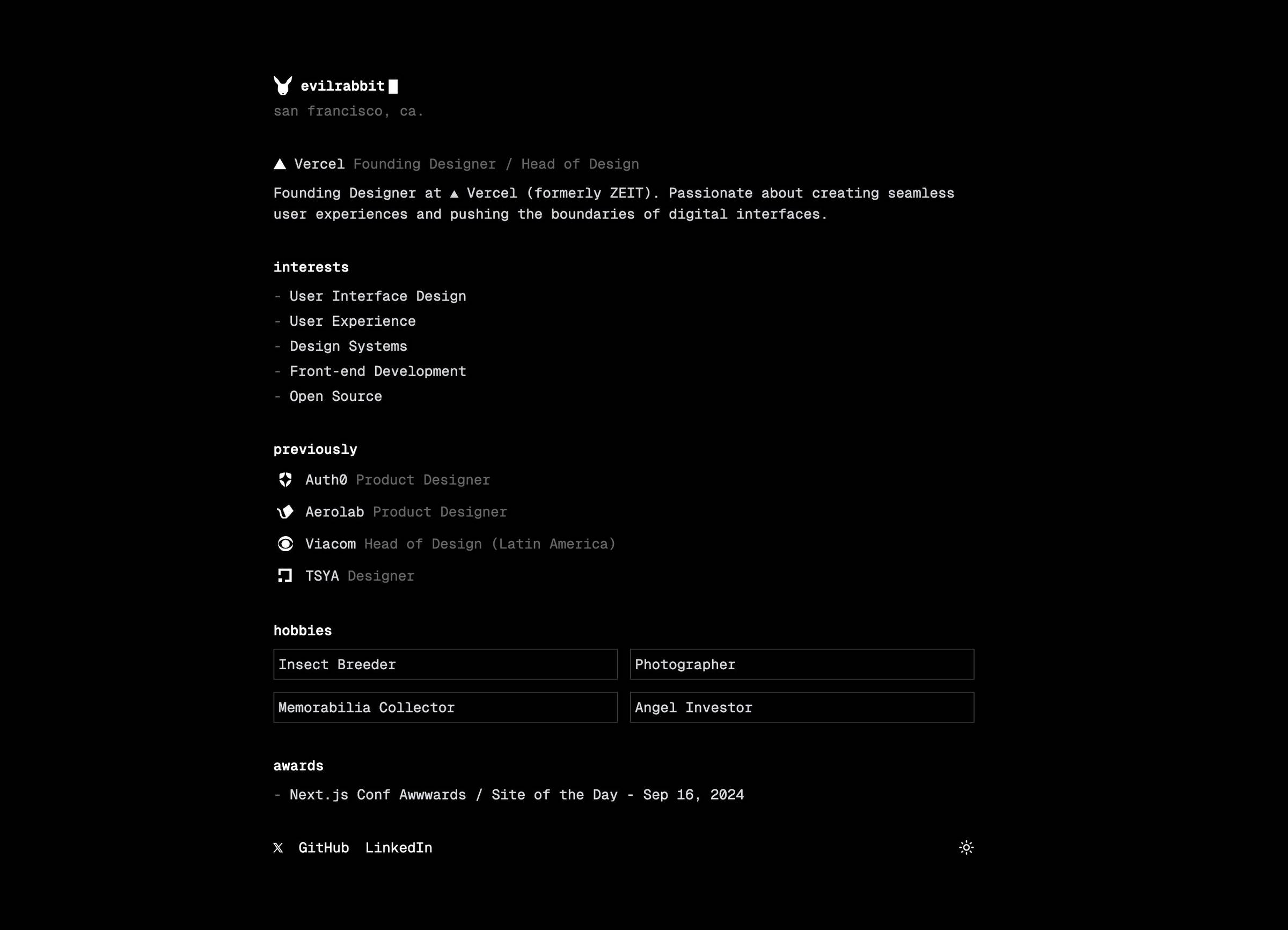Click the 'previously' section heading
1288x930 pixels.
click(x=315, y=450)
